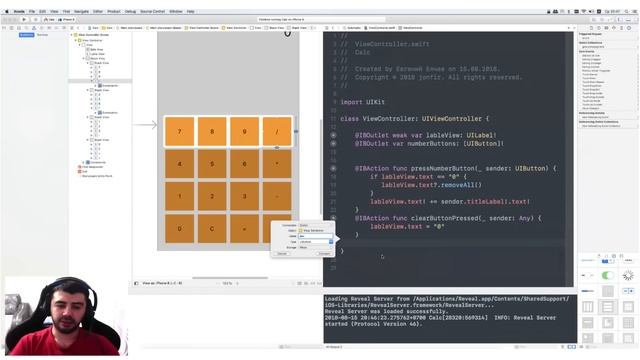640x360 pixels.
Task: Toggle the document outline with the canvas bottom-left icon
Action: coord(136,283)
